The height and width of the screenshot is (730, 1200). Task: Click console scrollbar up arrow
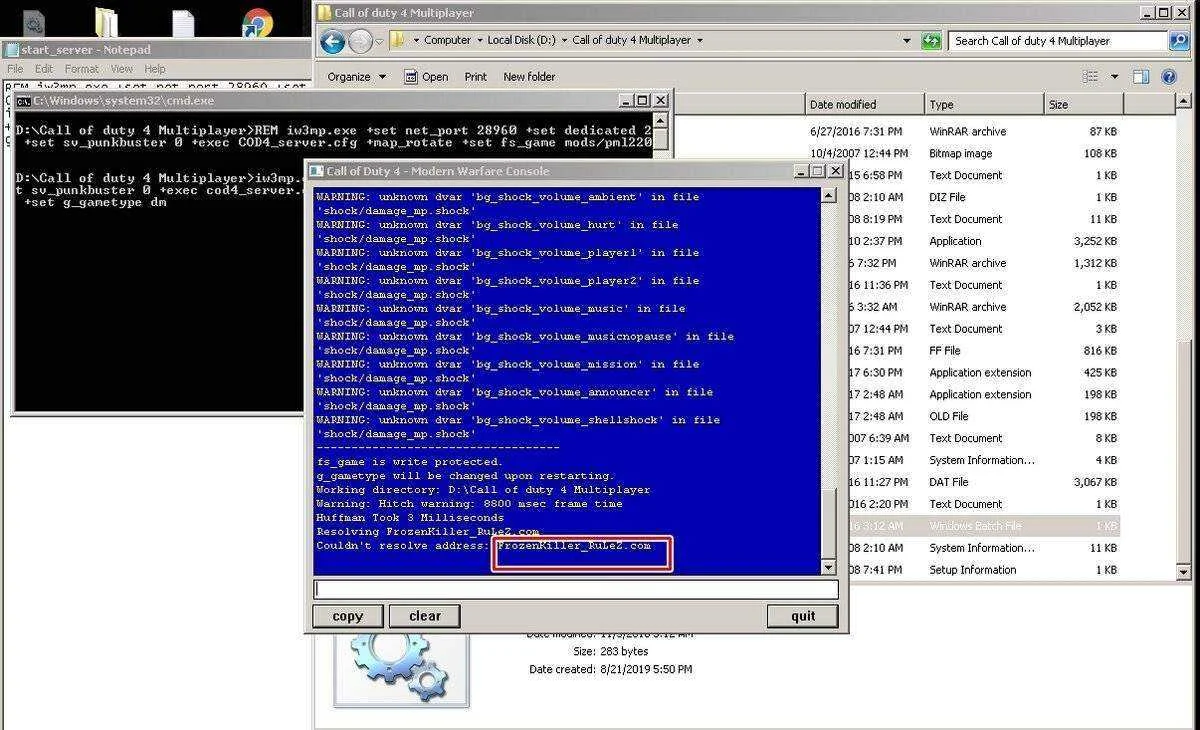coord(828,195)
